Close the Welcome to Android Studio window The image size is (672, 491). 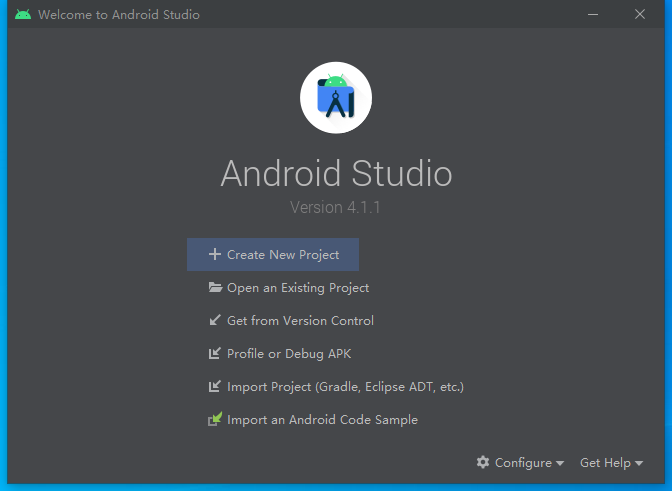[x=640, y=15]
